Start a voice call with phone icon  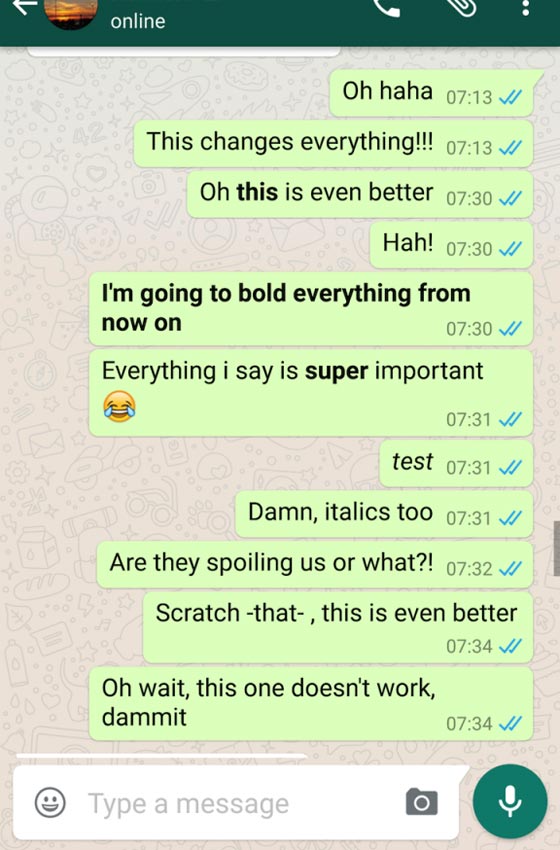(387, 7)
